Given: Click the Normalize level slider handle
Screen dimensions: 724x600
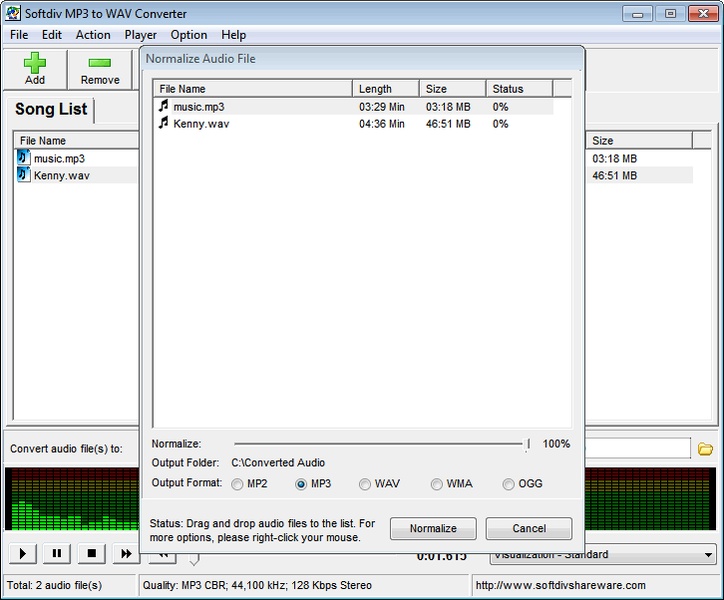Looking at the screenshot, I should point(528,444).
